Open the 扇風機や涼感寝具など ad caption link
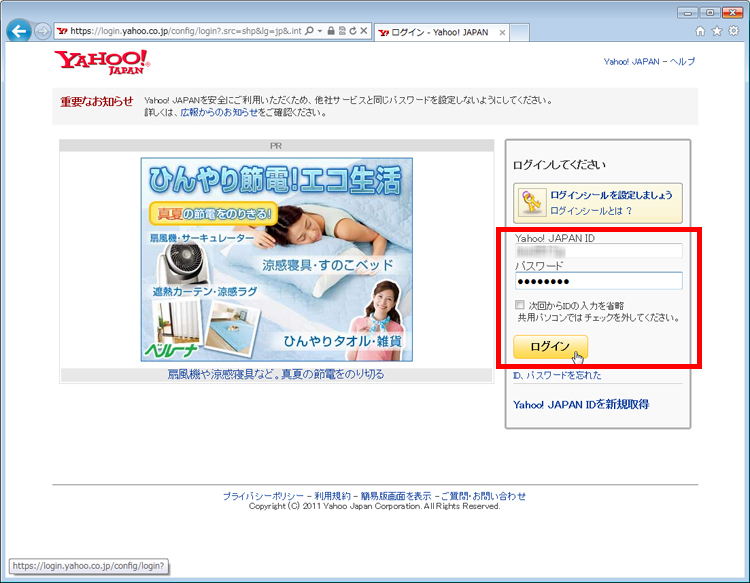750x583 pixels. [x=276, y=374]
